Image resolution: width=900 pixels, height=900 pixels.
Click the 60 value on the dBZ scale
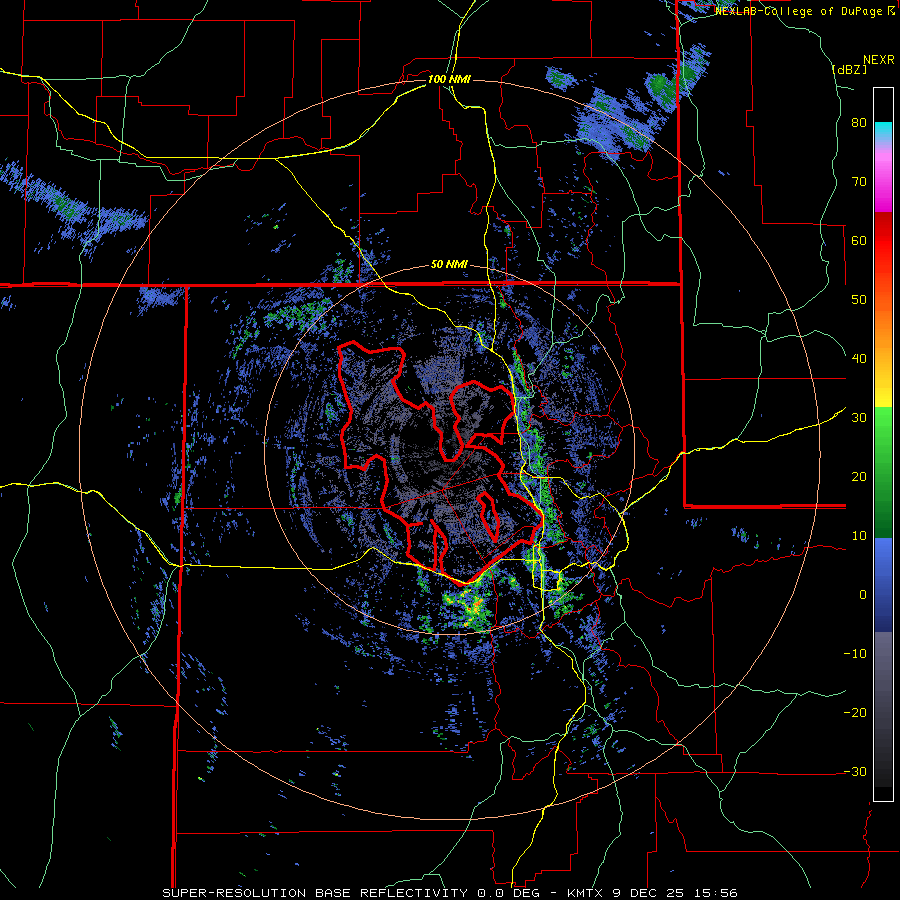859,240
